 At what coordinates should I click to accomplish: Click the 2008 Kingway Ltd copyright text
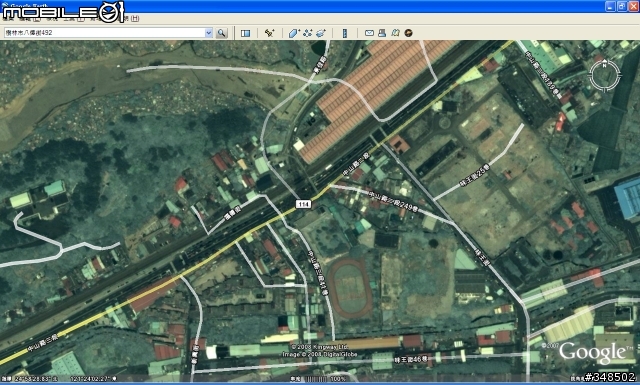point(320,347)
